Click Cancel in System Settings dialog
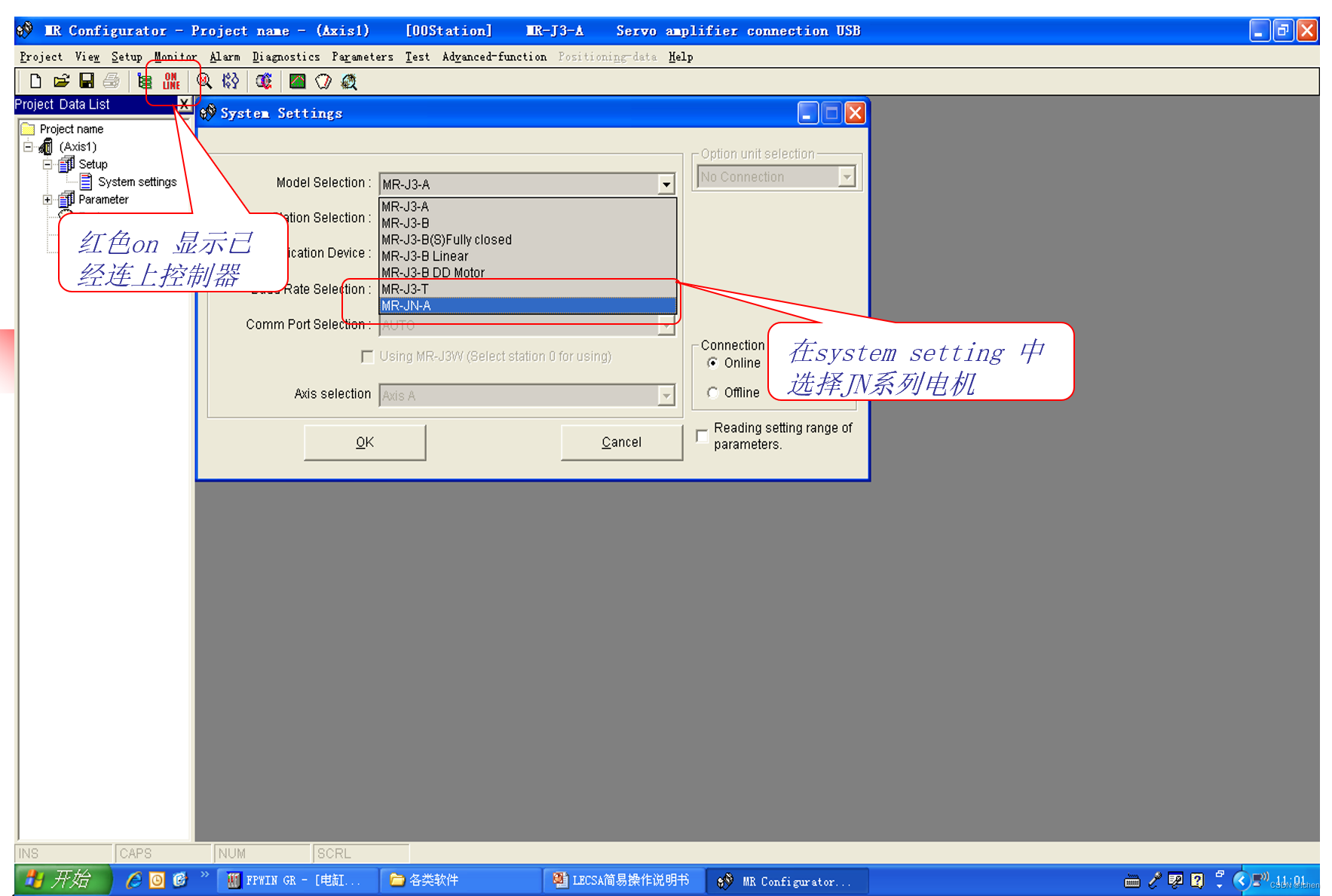Screen dimensions: 1332x896 click(x=621, y=442)
